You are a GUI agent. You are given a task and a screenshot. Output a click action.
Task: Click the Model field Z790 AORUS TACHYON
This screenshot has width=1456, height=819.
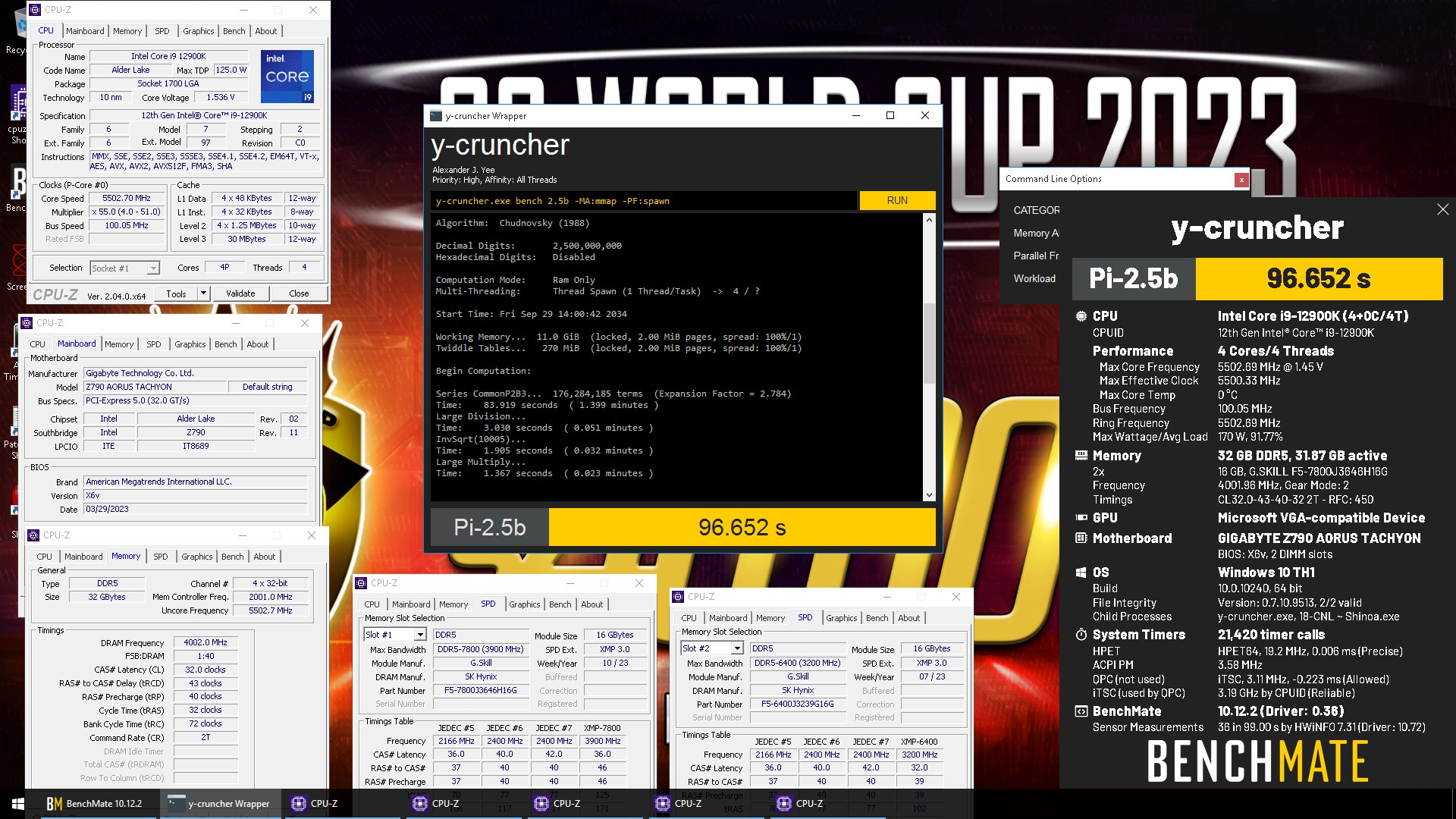pos(155,387)
